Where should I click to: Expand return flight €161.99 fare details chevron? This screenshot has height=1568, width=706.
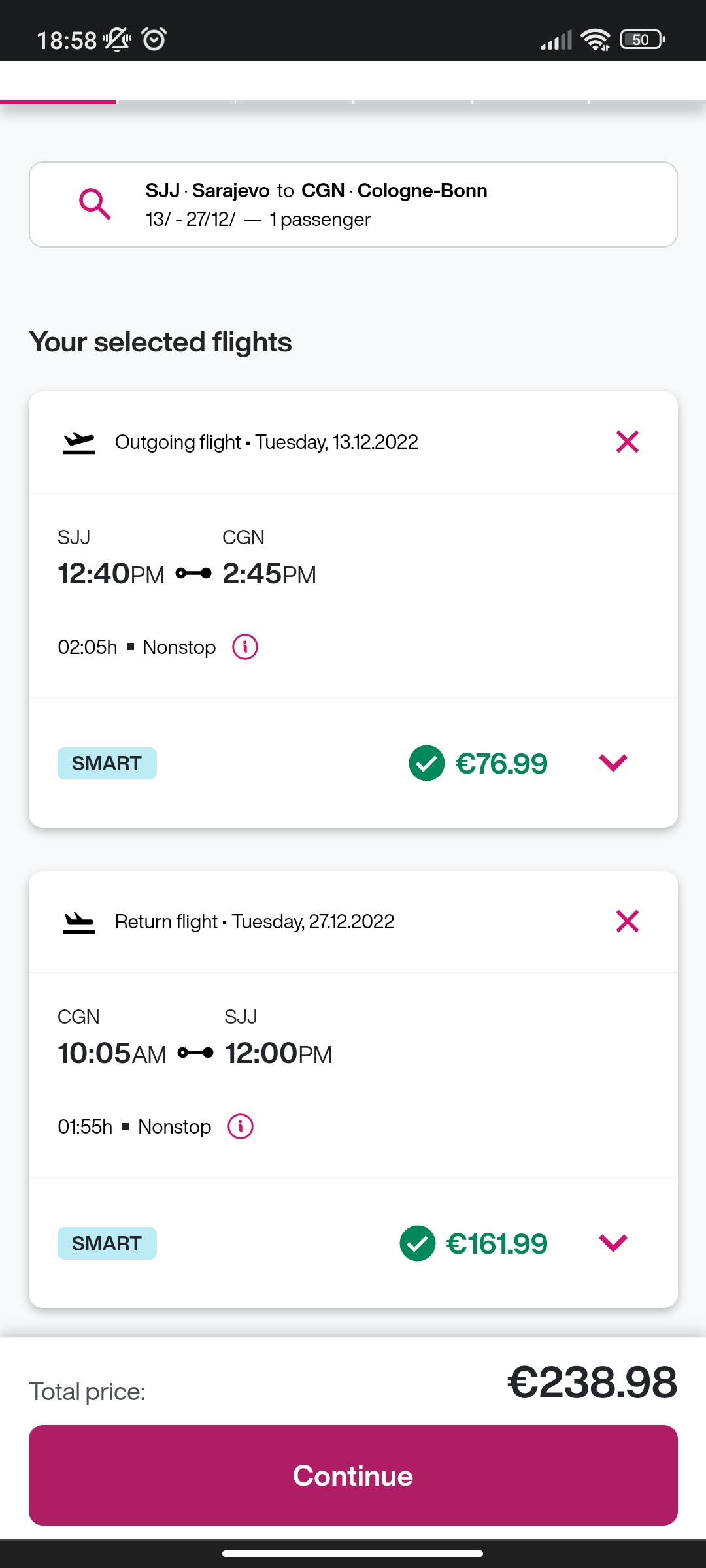tap(613, 1243)
